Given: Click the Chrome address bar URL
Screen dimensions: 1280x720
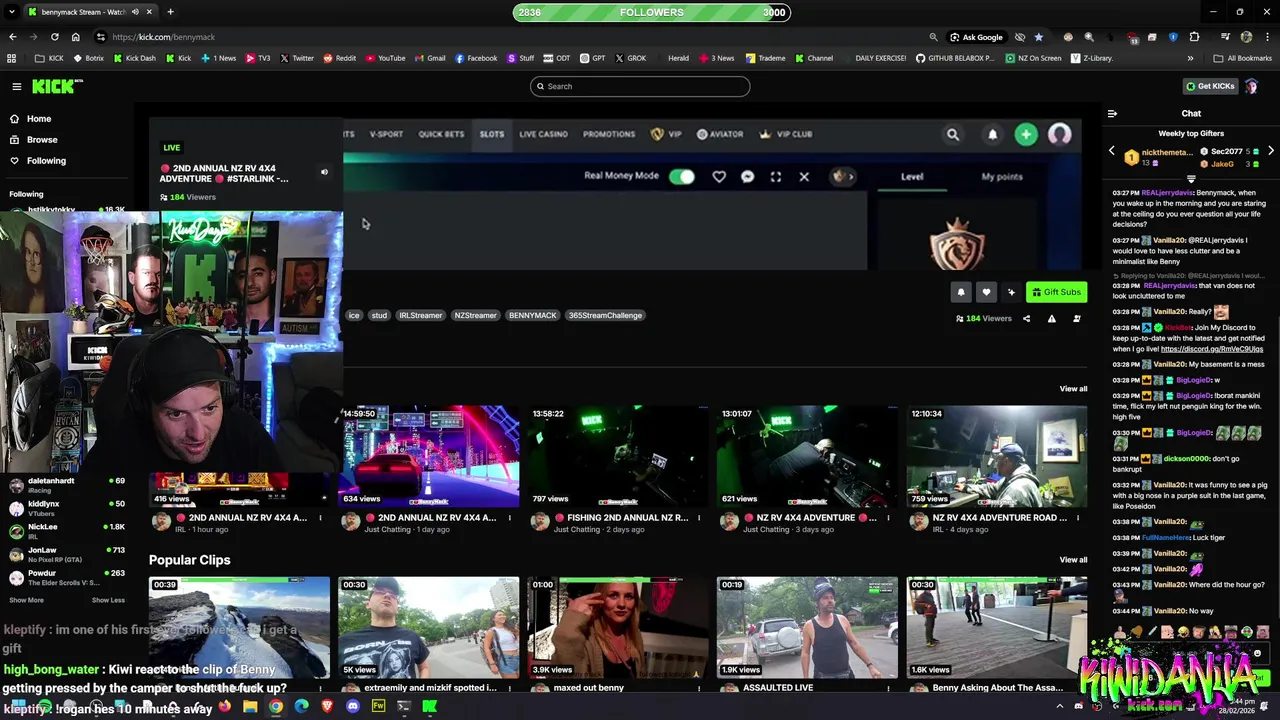Looking at the screenshot, I should point(164,37).
